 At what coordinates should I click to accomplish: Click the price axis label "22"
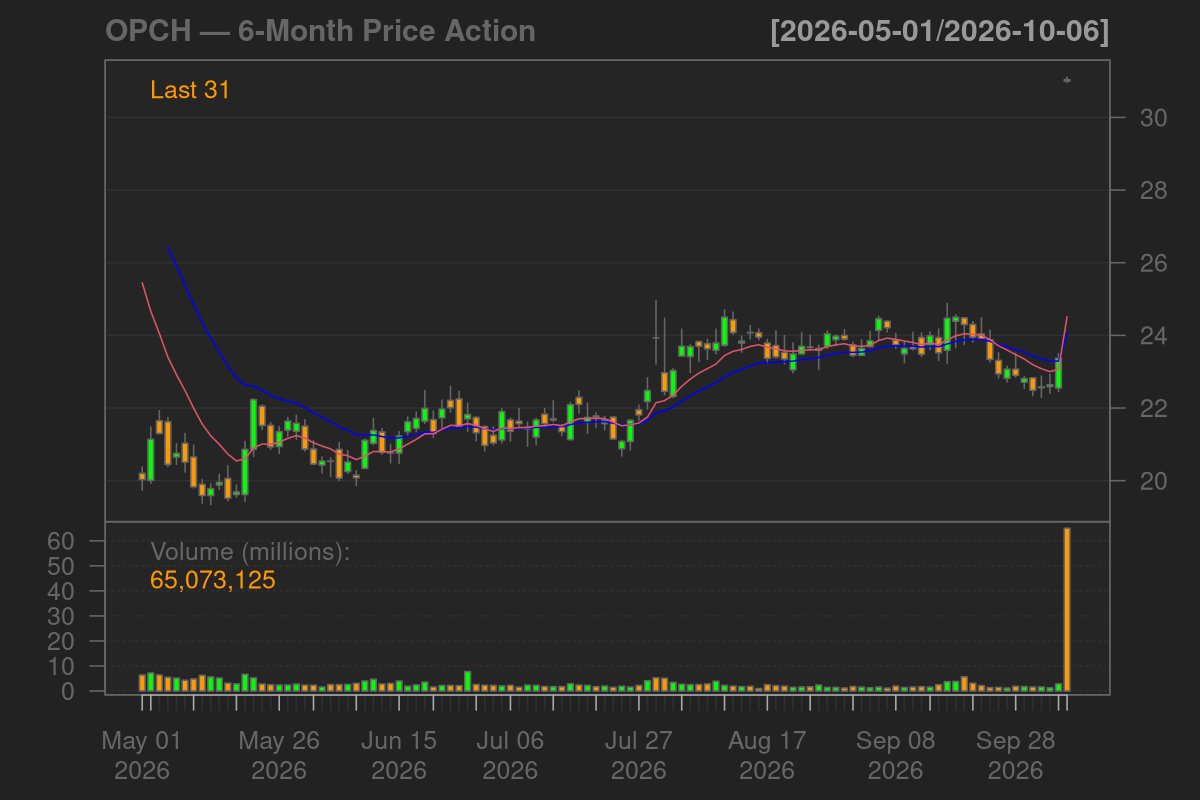coord(1154,408)
